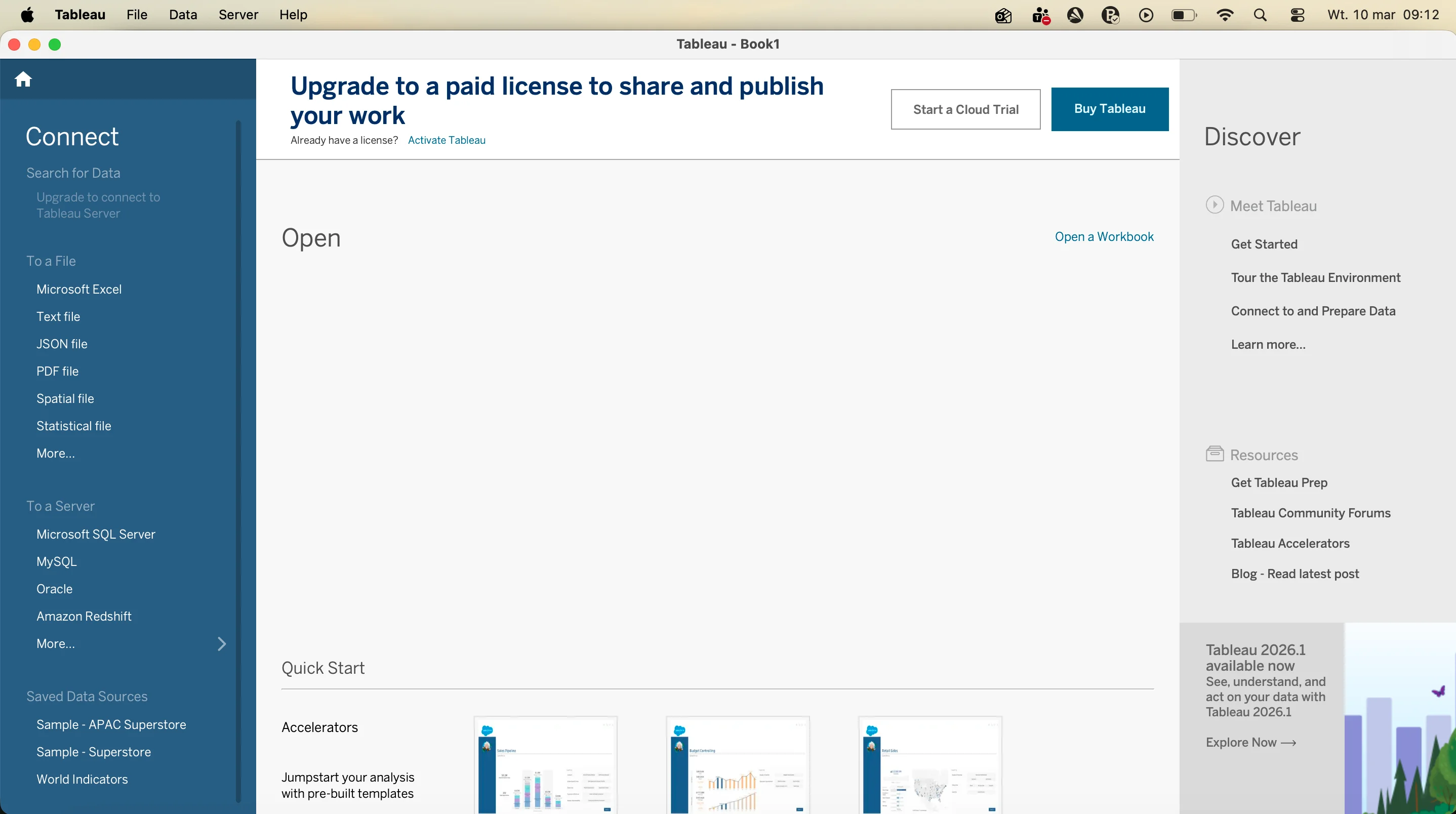Click Start a Cloud Trial button
This screenshot has height=814, width=1456.
tap(965, 110)
